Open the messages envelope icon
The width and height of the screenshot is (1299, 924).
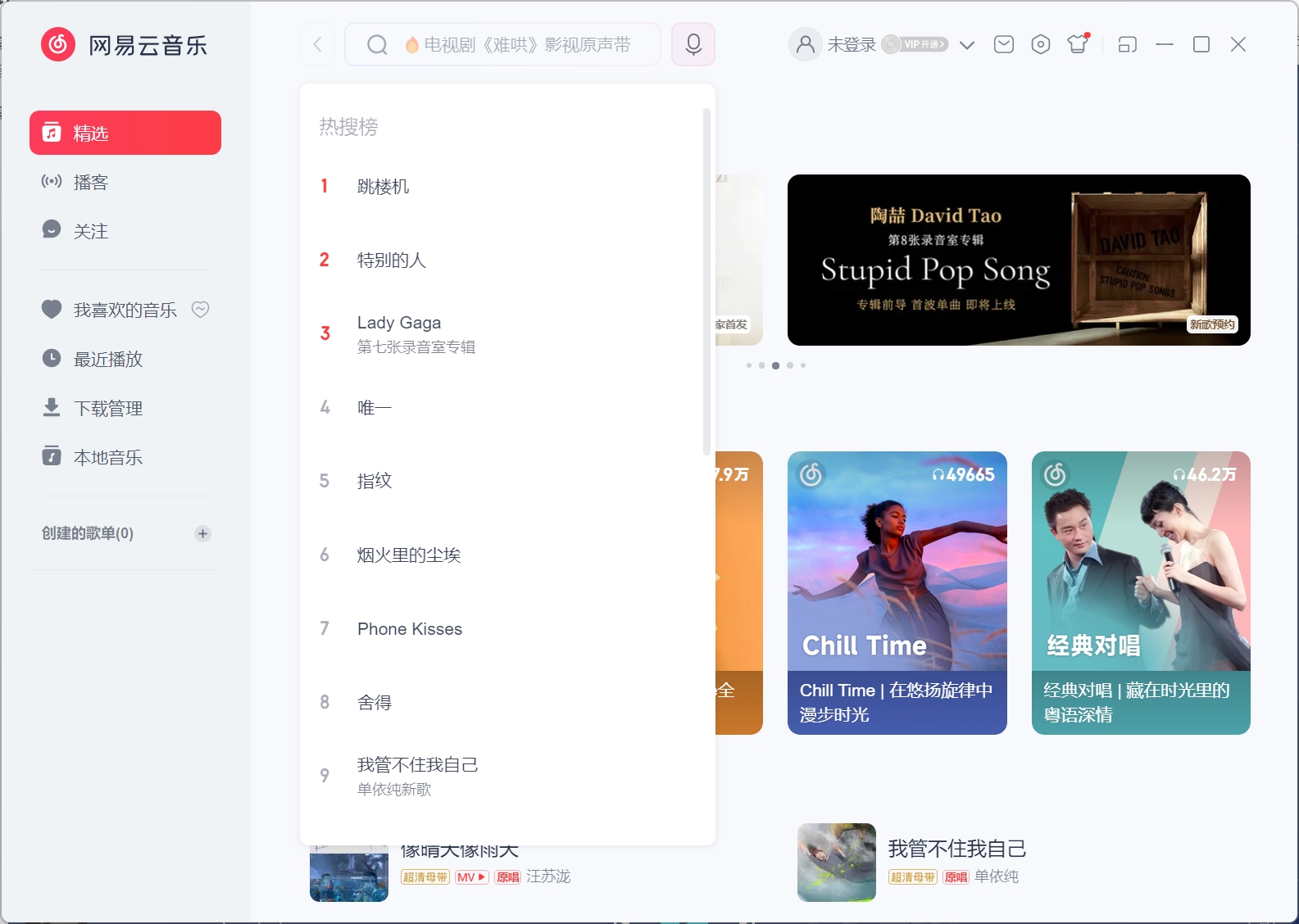(x=1004, y=44)
